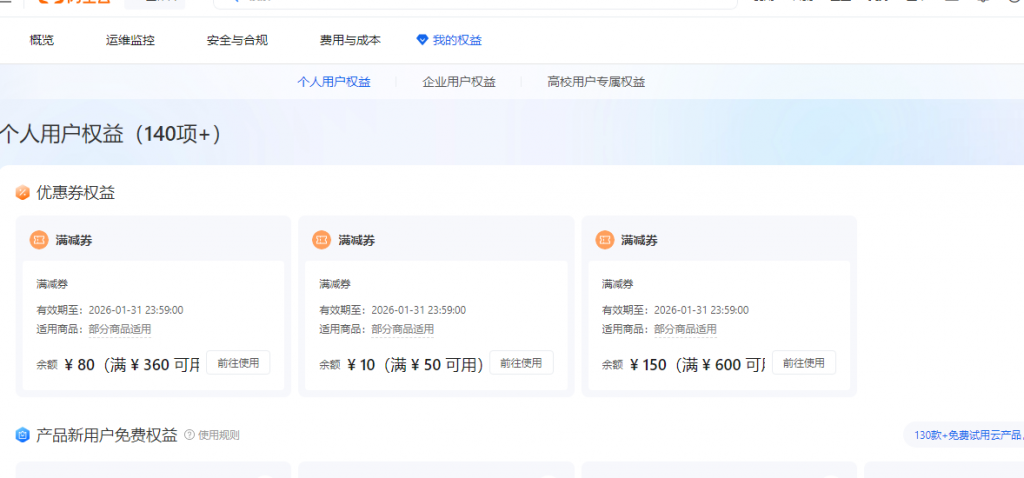Screen dimensions: 1024x478
Task: Click the question mark icon beside 使用规则
Action: click(x=189, y=435)
